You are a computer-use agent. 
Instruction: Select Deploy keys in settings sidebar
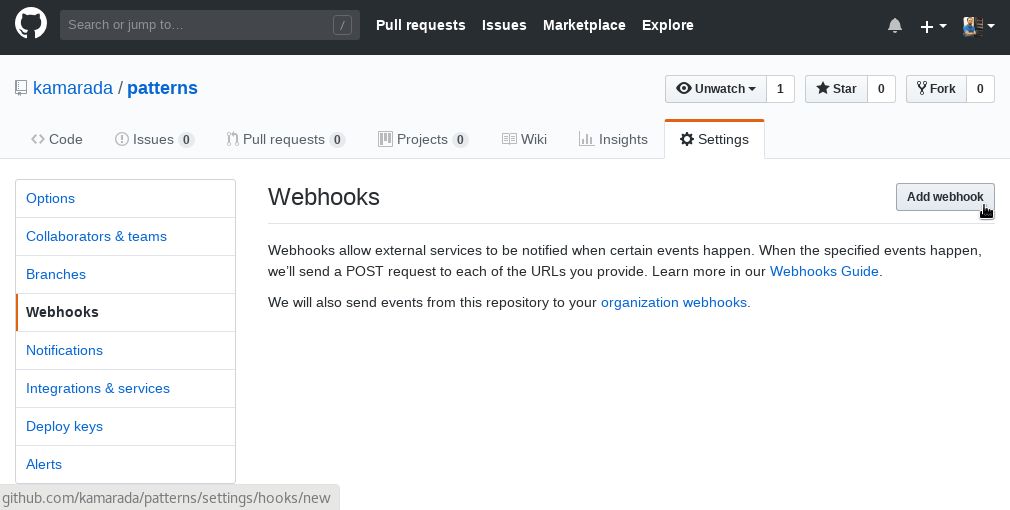tap(126, 426)
